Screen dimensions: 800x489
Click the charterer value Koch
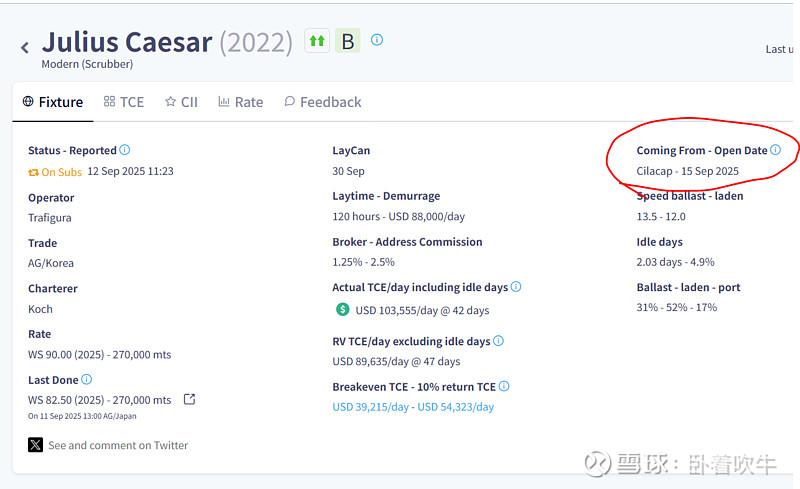click(40, 309)
